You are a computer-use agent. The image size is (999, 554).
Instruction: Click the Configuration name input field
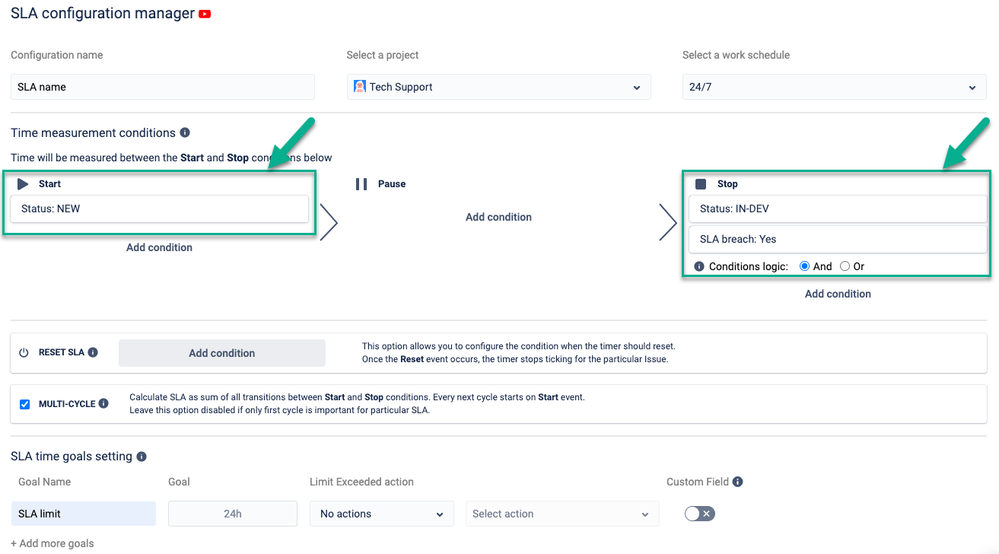(x=162, y=87)
